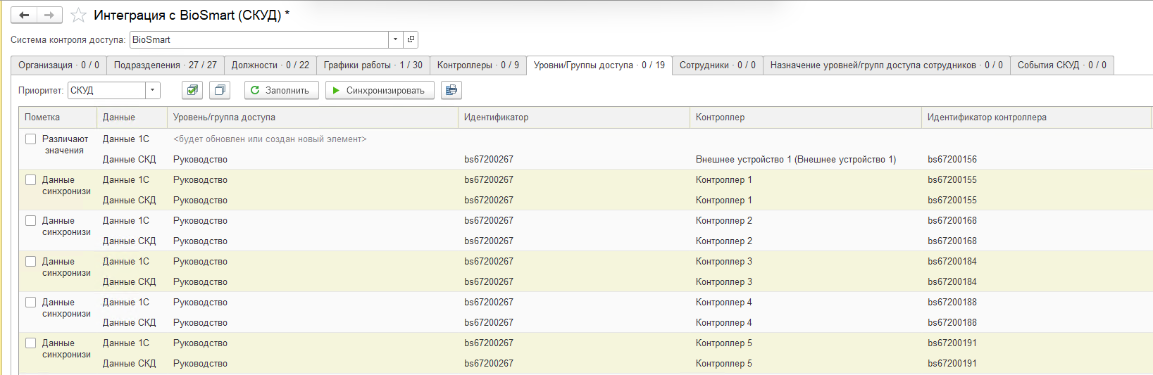Click the Синхронизировать button
This screenshot has height=375, width=1153.
pyautogui.click(x=379, y=90)
